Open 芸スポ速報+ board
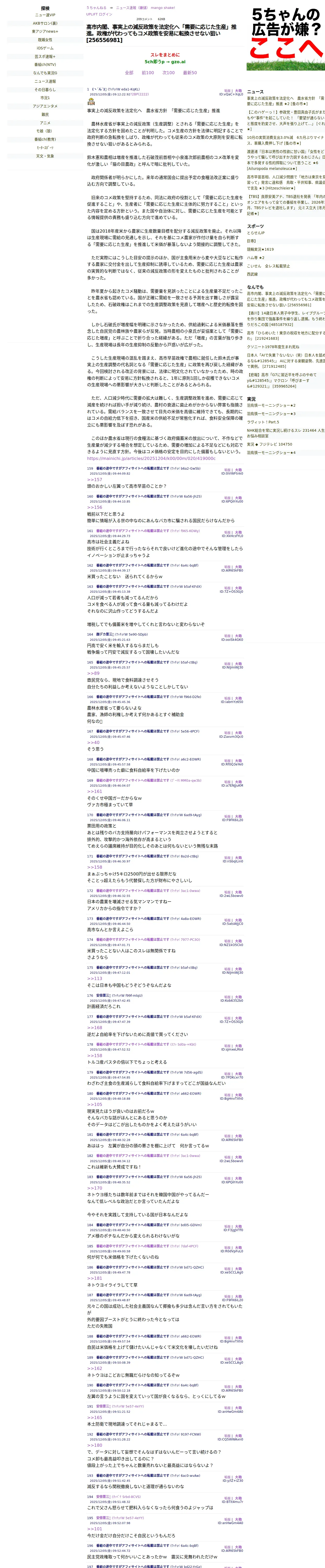 click(45, 57)
